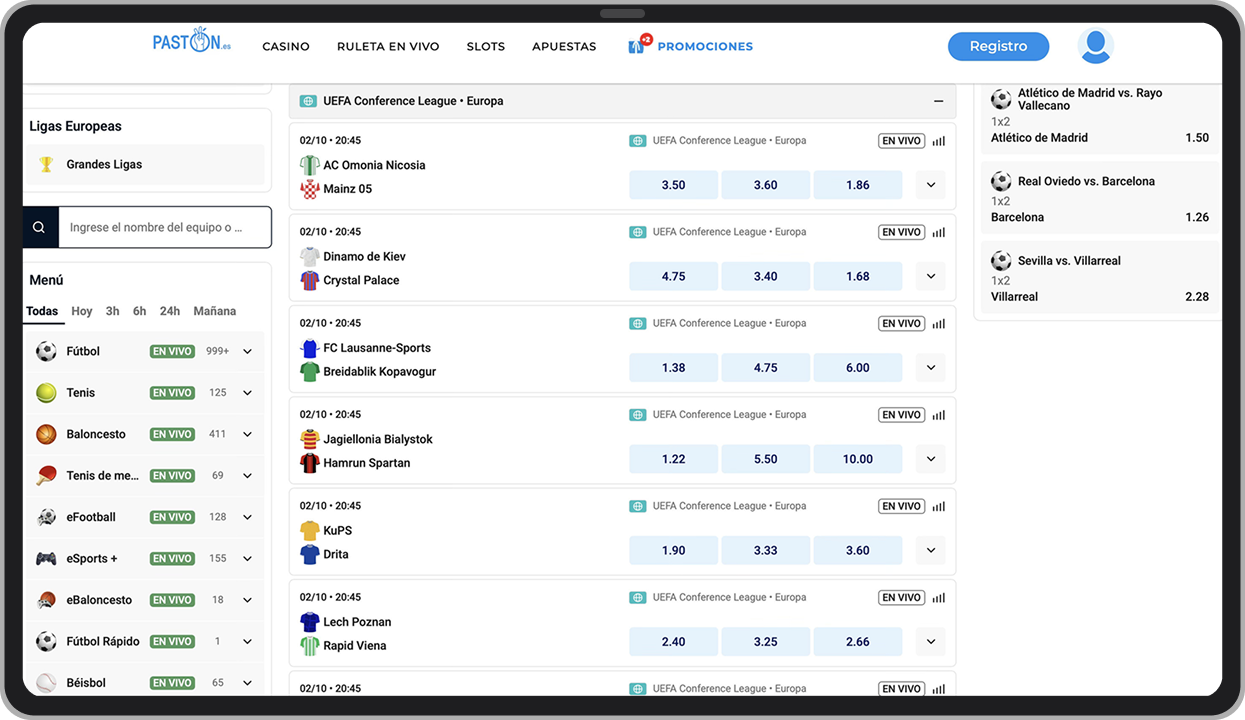This screenshot has height=720, width=1245.
Task: Click the eFootball sport icon
Action: [x=46, y=517]
